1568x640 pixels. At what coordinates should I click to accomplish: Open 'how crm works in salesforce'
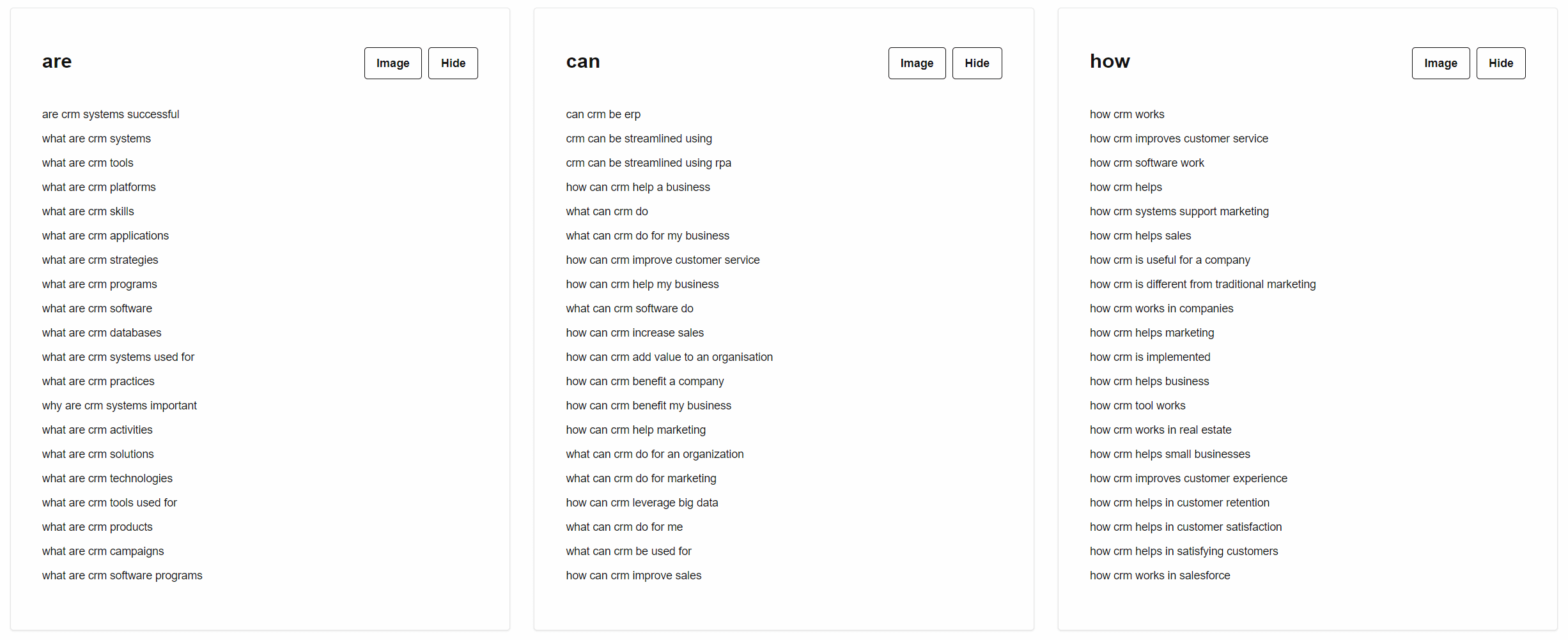(1160, 575)
